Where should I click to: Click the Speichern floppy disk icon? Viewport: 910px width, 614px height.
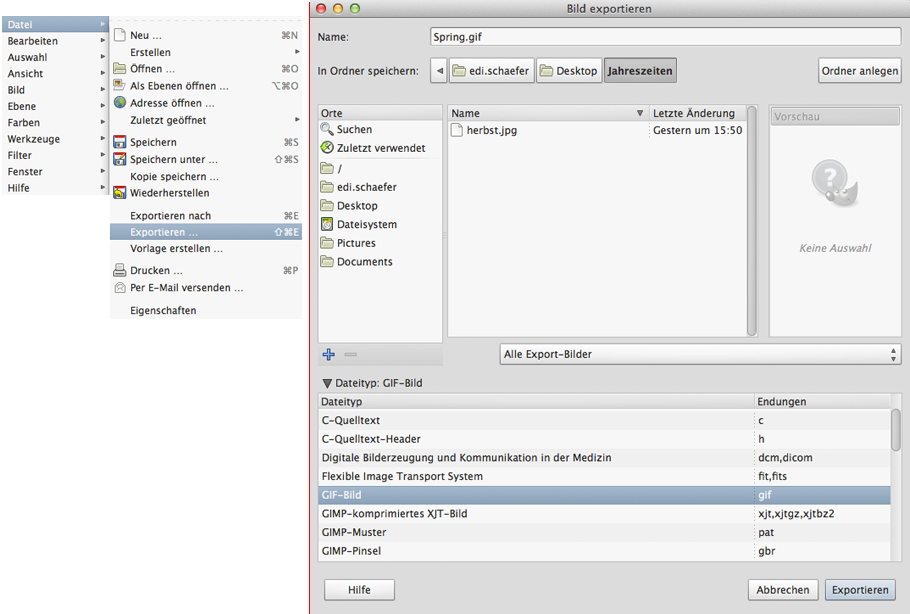coord(119,142)
